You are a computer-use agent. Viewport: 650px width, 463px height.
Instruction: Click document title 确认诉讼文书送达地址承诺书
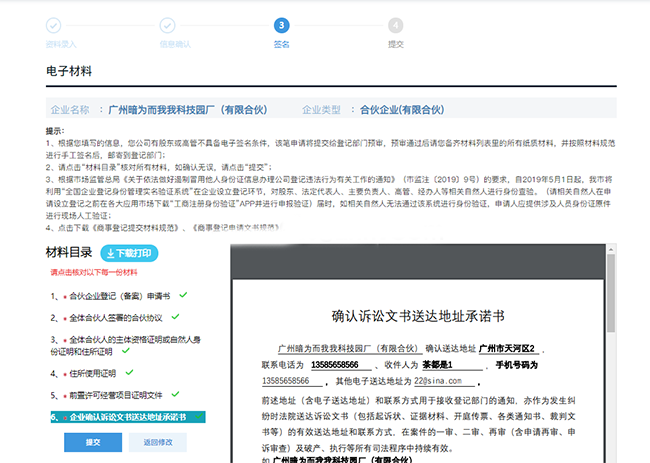coord(418,316)
